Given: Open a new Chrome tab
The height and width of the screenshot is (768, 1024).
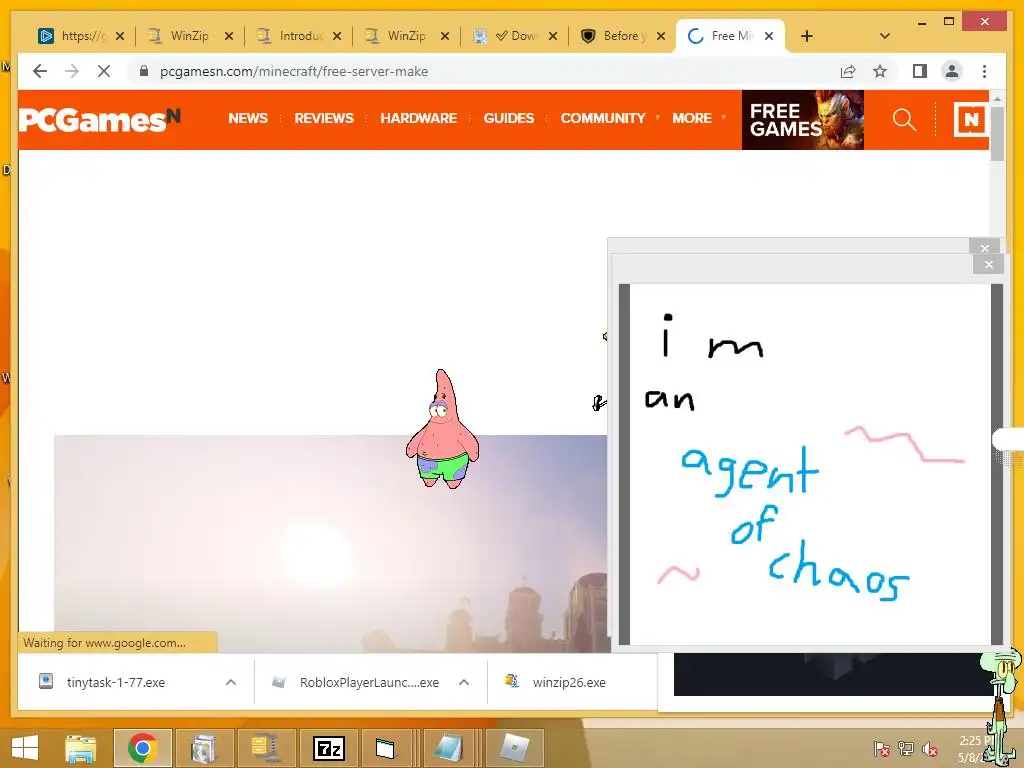Looking at the screenshot, I should (807, 36).
